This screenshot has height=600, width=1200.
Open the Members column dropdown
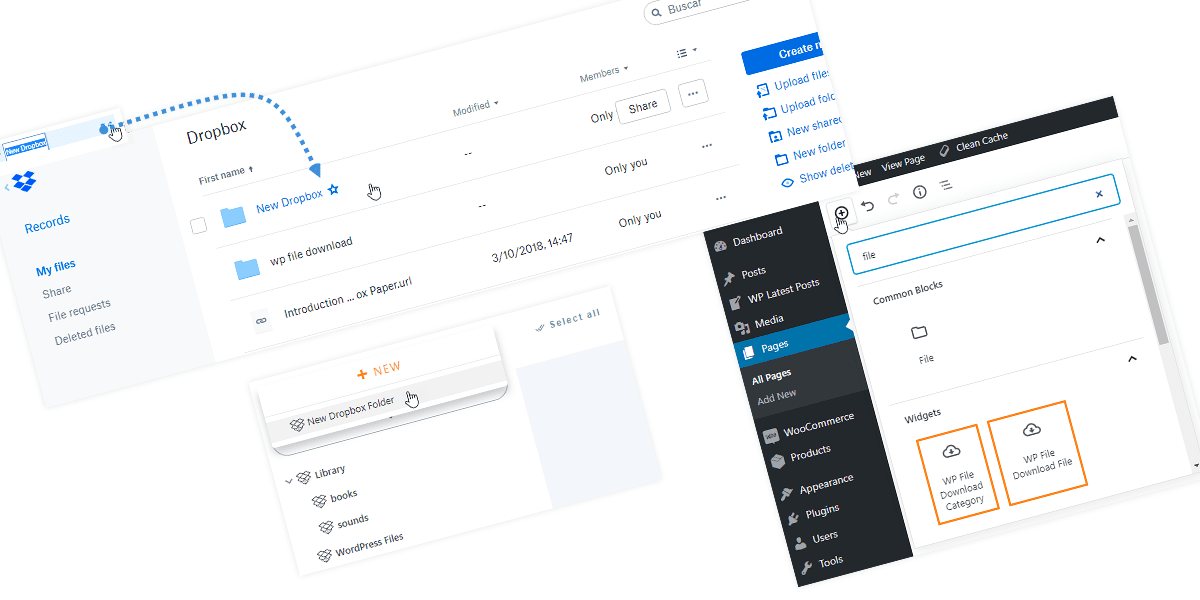click(x=605, y=74)
